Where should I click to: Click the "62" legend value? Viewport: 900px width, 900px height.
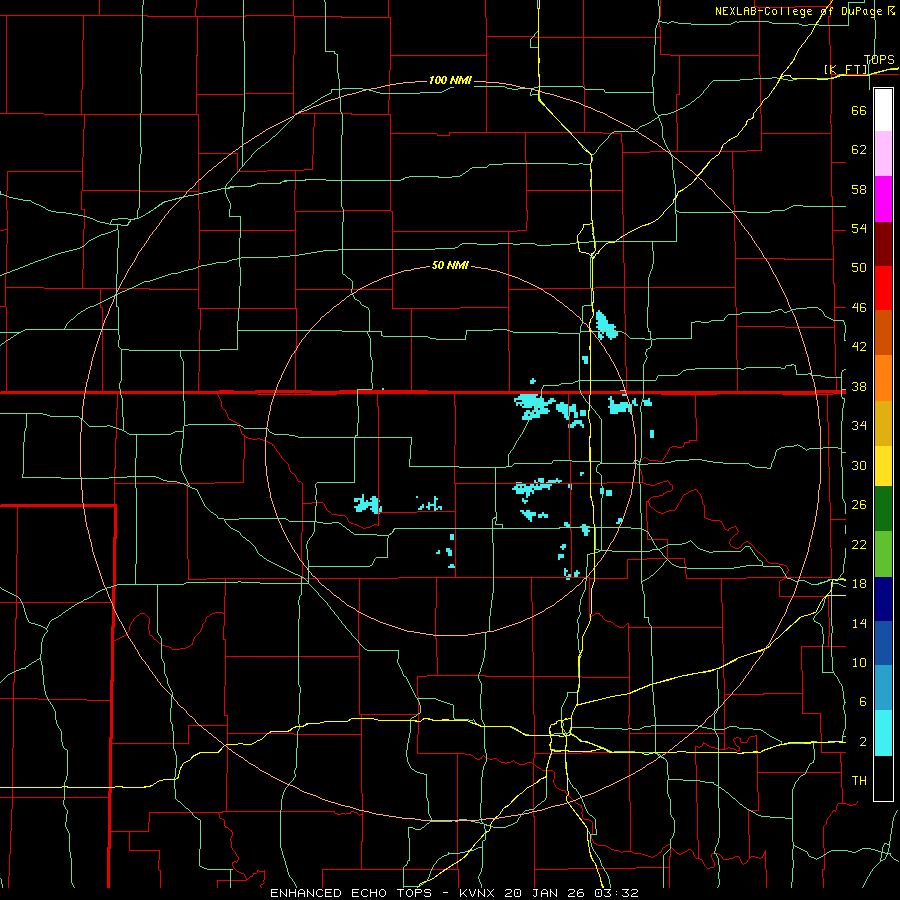click(859, 150)
